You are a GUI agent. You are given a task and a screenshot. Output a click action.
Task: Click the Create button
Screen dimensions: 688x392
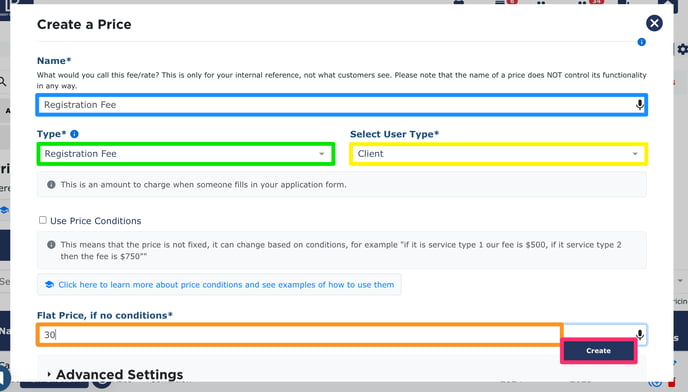pyautogui.click(x=598, y=351)
